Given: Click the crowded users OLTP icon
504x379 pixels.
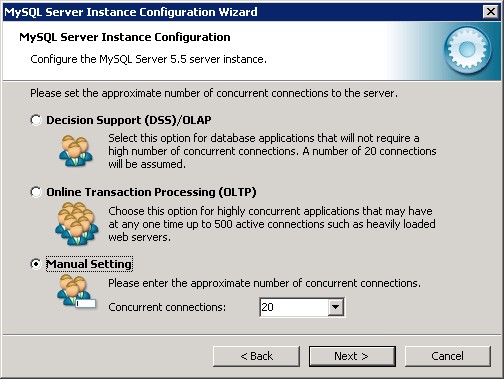Looking at the screenshot, I should (x=77, y=223).
